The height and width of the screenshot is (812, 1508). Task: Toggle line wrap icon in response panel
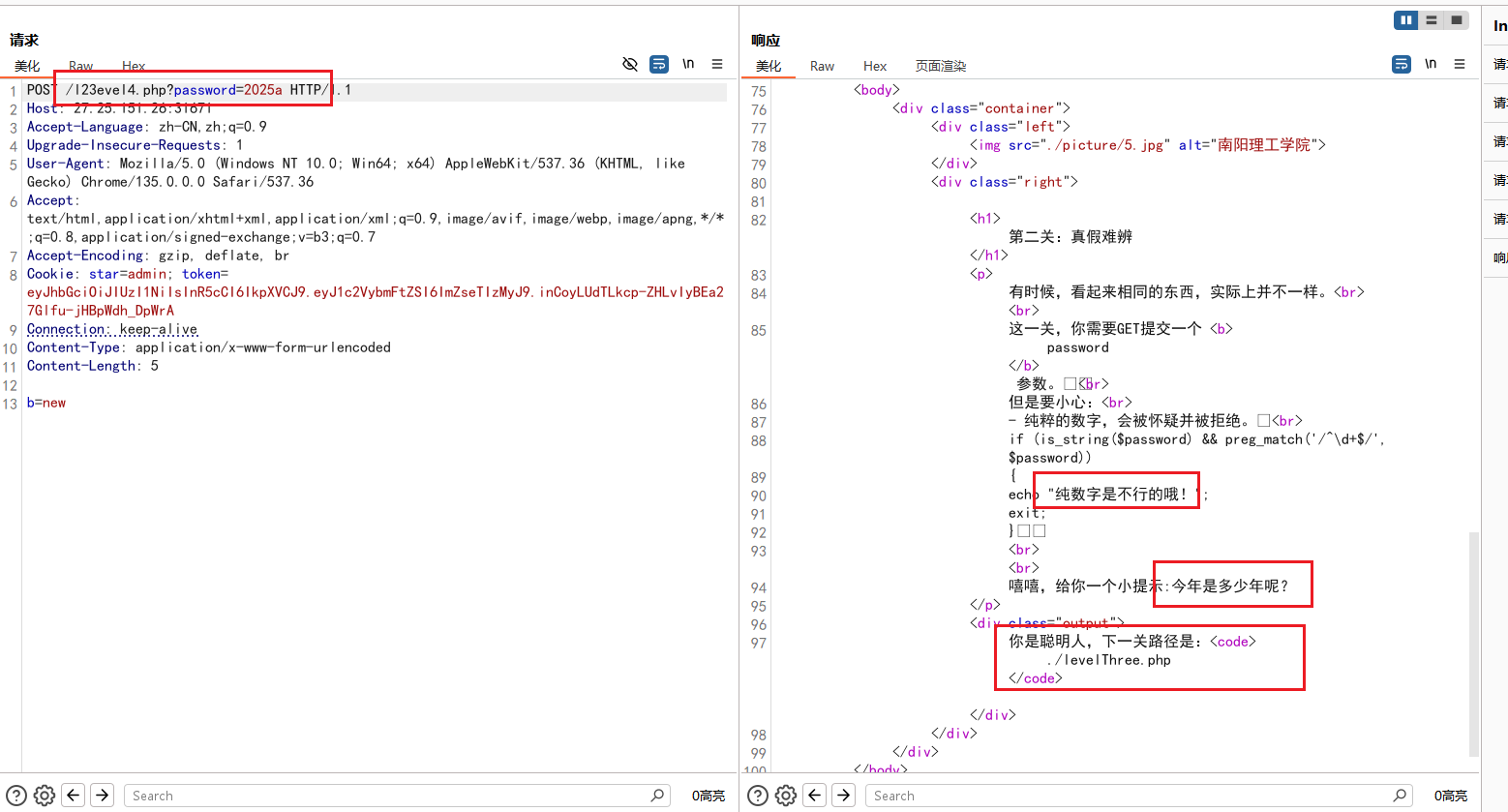coord(1402,64)
